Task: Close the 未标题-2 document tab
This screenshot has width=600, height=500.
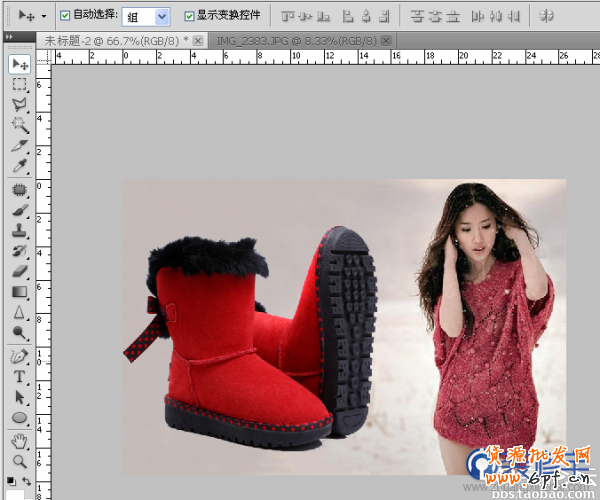Action: tap(197, 40)
